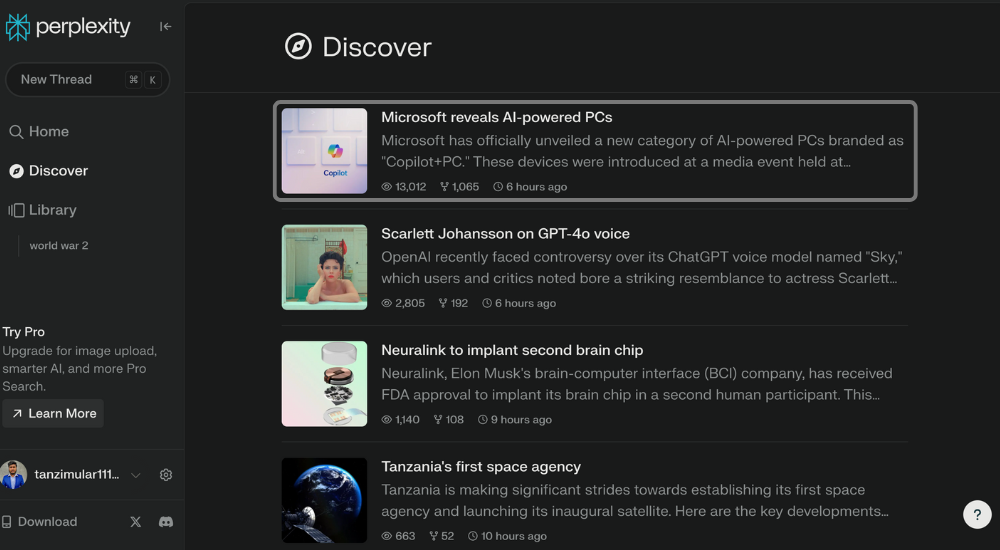This screenshot has height=550, width=1000.
Task: Click the tanzimular111 username
Action: click(77, 475)
